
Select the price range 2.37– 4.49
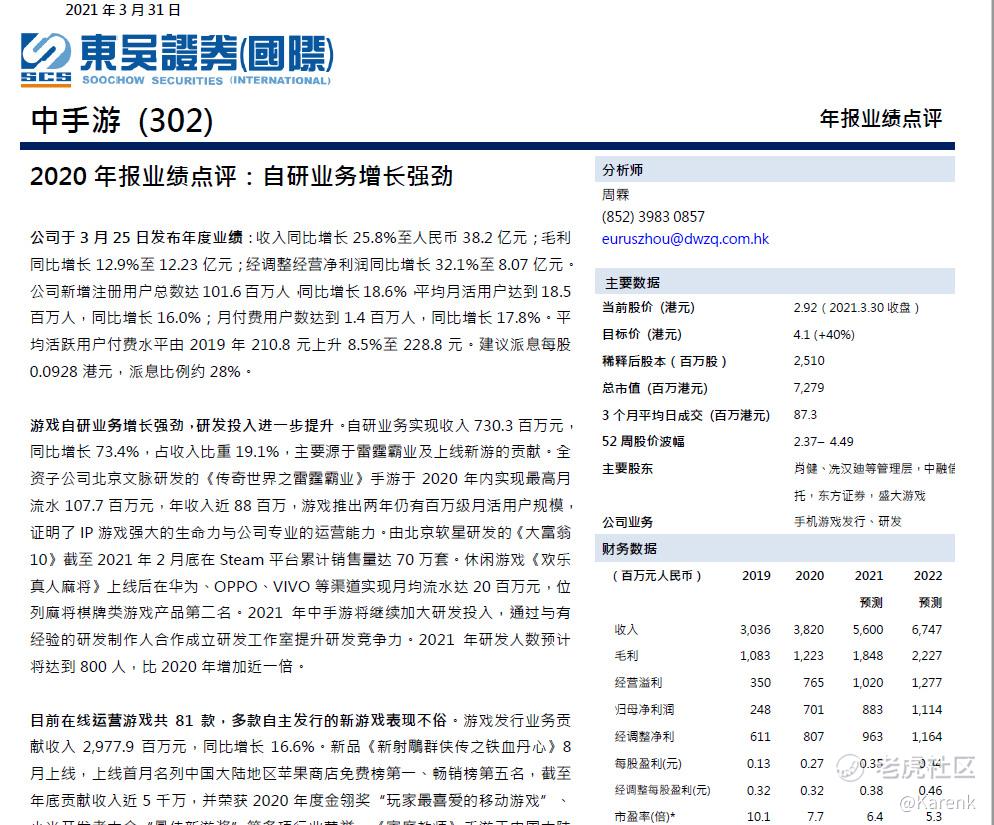[x=823, y=441]
